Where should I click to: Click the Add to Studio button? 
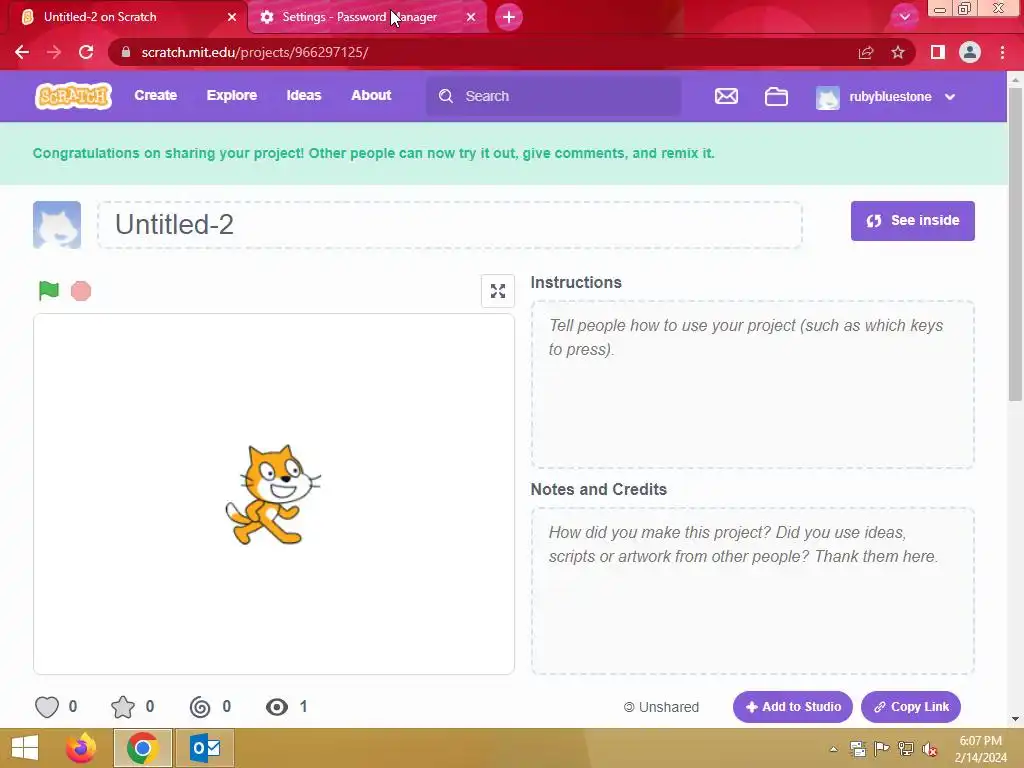(x=792, y=707)
